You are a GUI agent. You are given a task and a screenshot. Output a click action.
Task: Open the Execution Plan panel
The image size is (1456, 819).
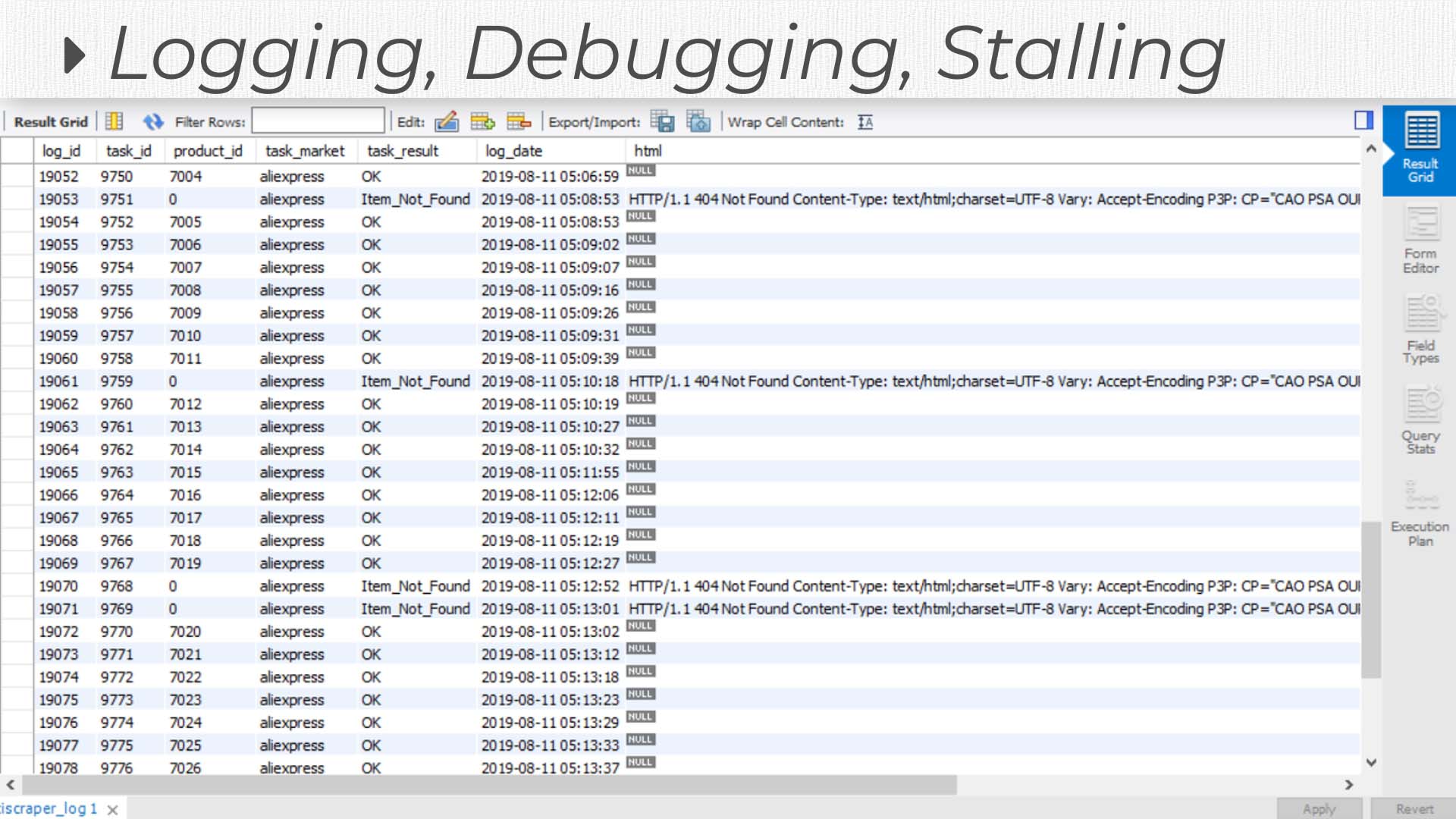(x=1420, y=508)
